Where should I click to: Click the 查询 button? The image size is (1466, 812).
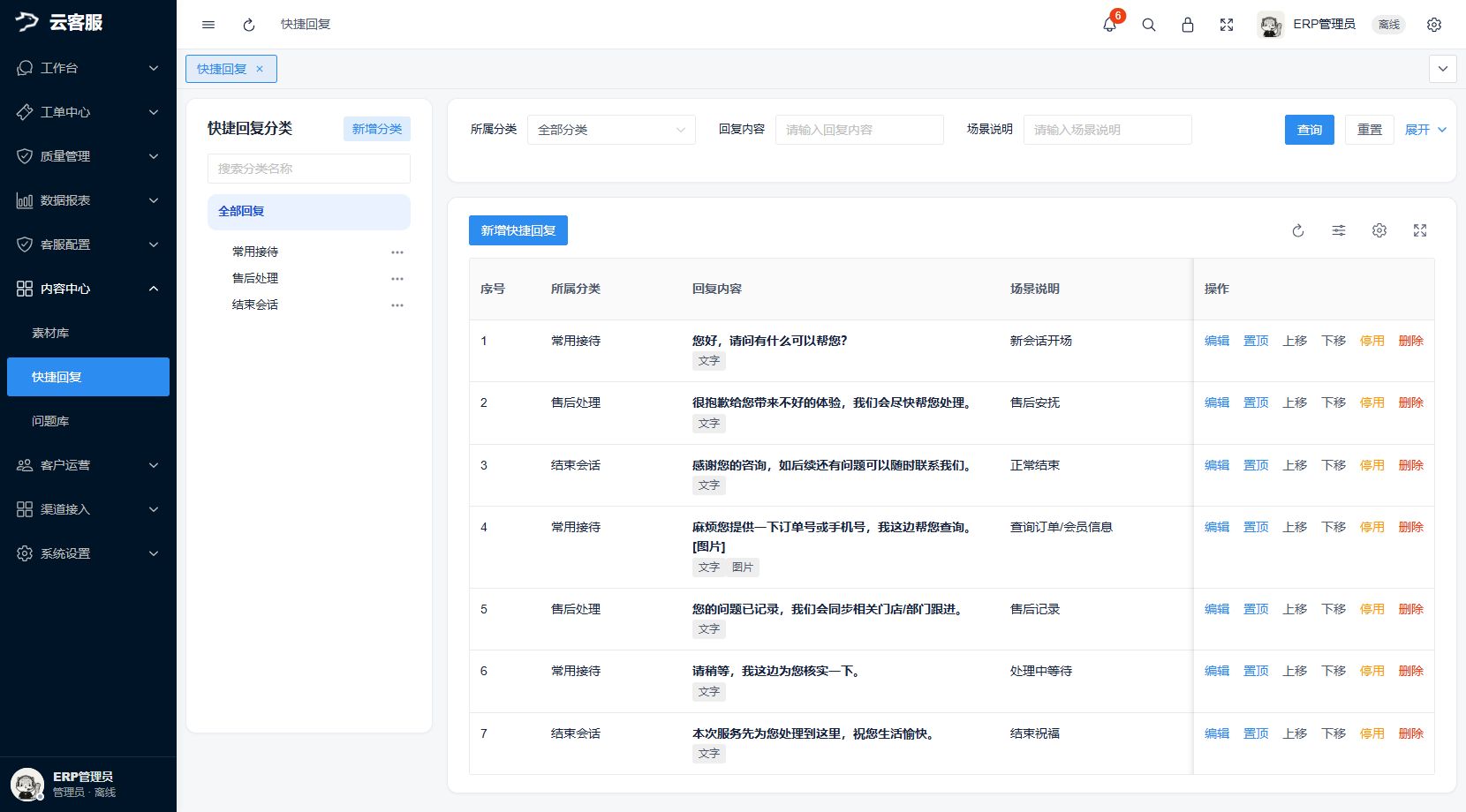[x=1310, y=130]
